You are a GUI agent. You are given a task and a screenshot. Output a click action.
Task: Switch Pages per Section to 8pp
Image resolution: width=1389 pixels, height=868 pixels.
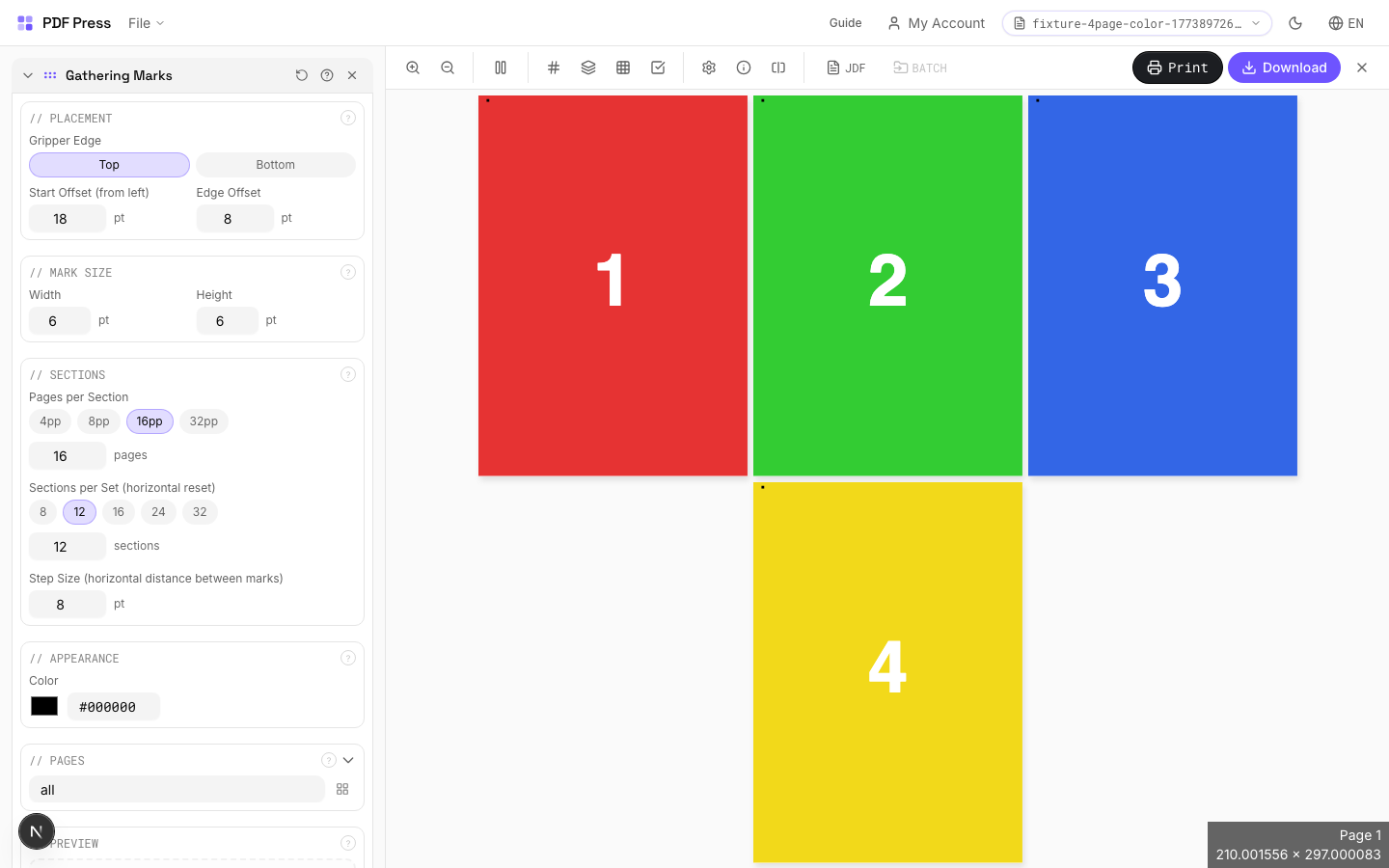(97, 421)
